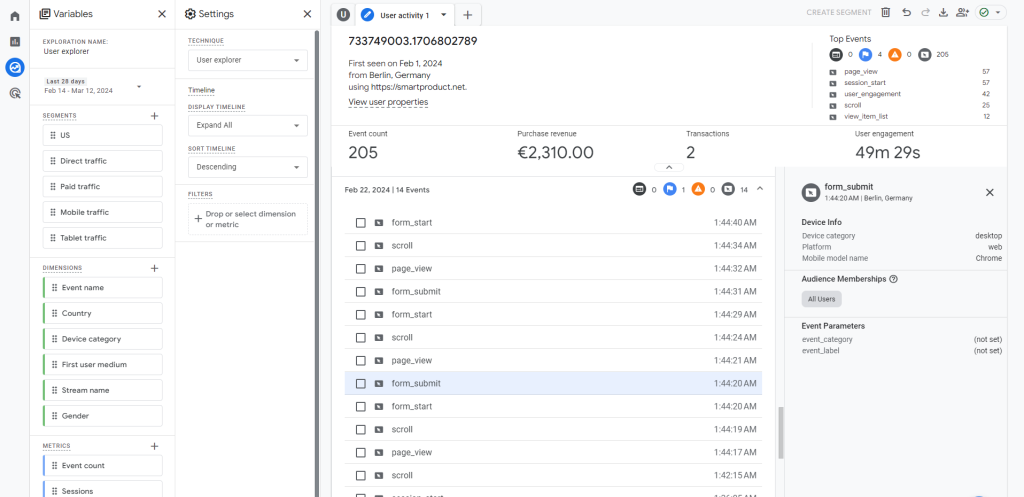The image size is (1024, 497).
Task: Open the Advertising icon in left sidebar
Action: click(x=14, y=93)
